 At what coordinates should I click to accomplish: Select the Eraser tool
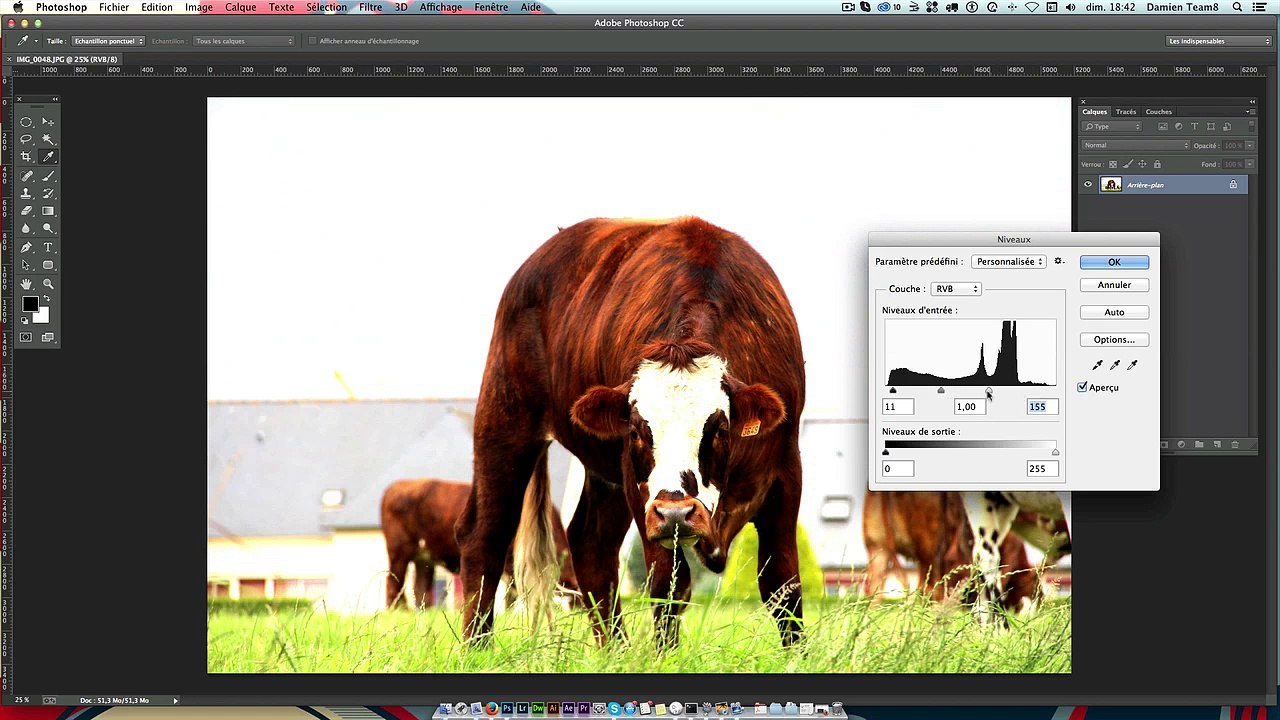pos(26,211)
